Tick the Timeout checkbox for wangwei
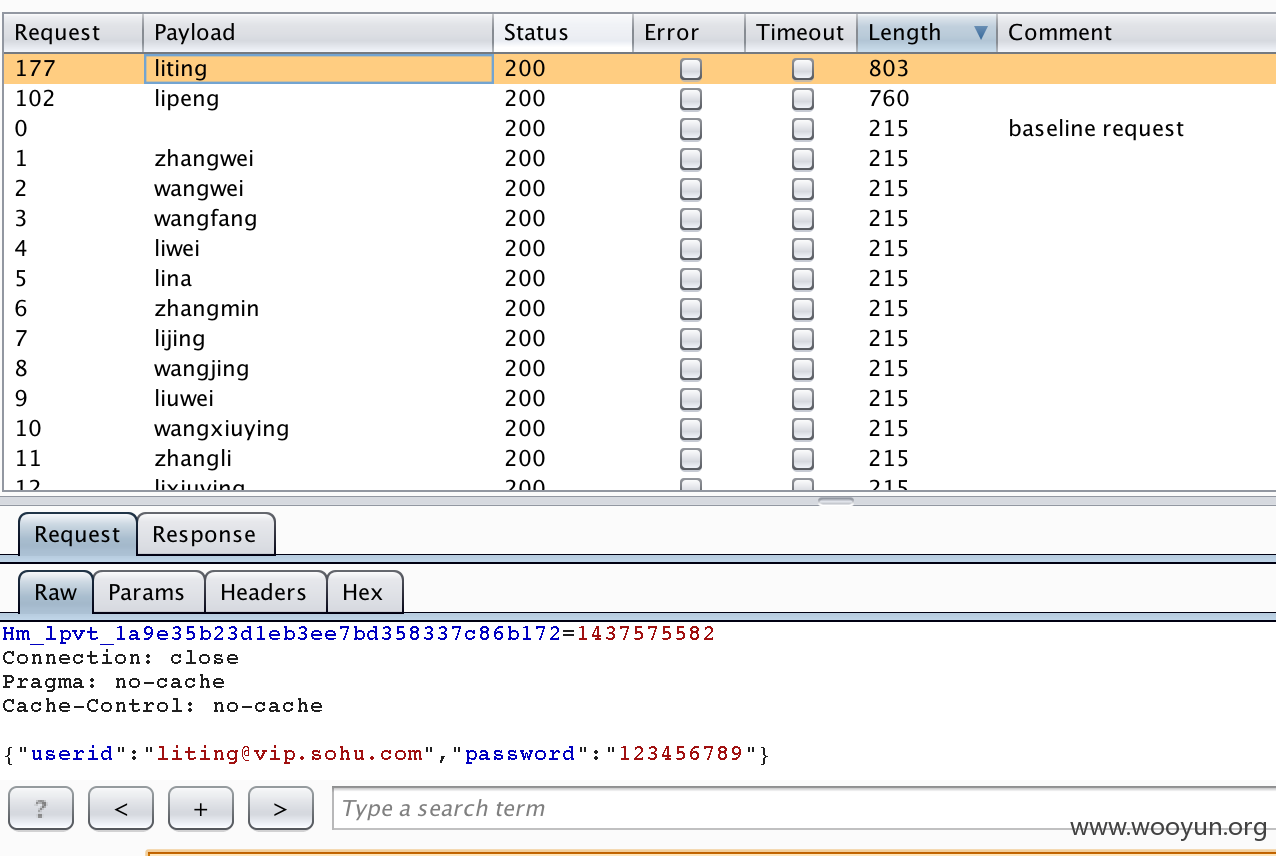The image size is (1276, 856). click(803, 189)
